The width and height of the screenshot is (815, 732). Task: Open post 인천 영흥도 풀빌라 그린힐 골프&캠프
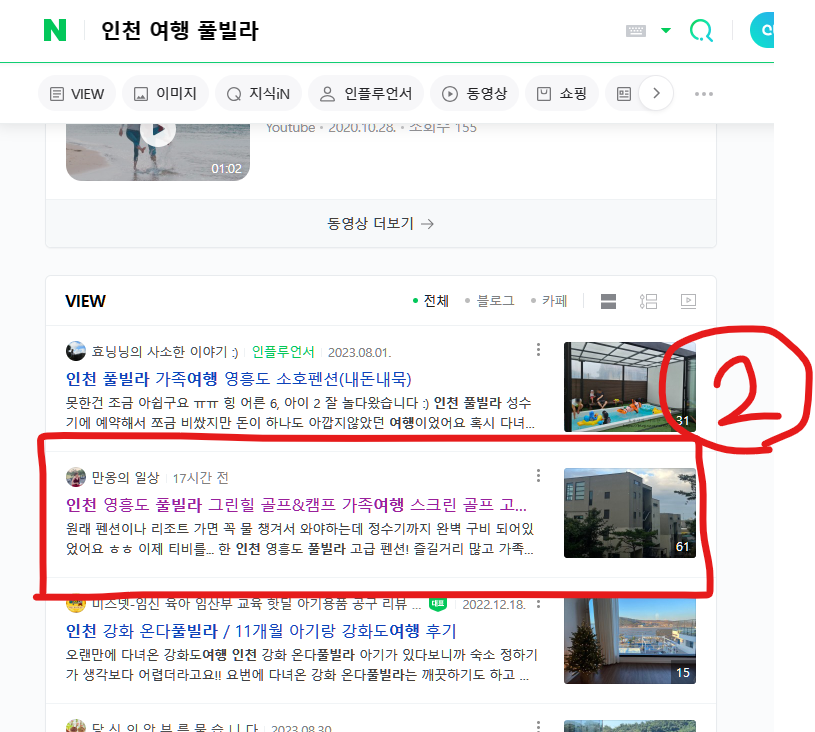coord(296,504)
